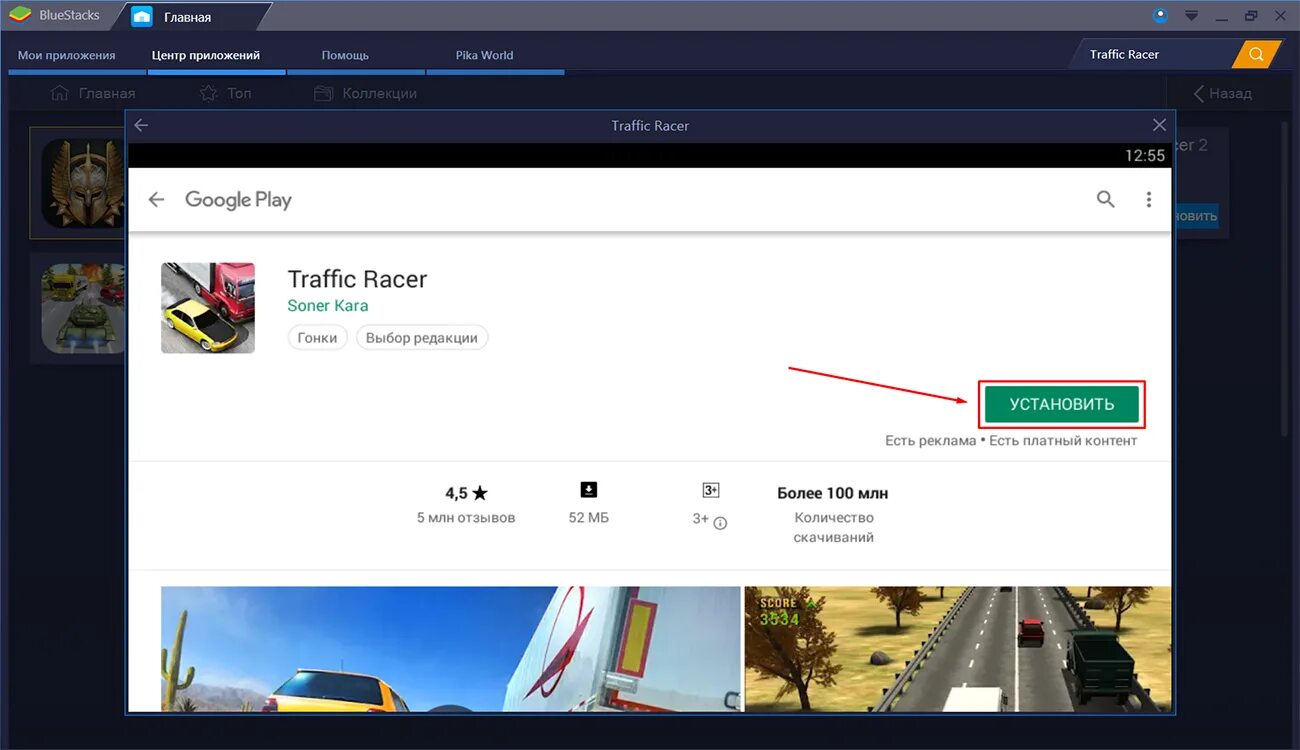The width and height of the screenshot is (1300, 750).
Task: Switch to Мои приложения tab
Action: point(67,55)
